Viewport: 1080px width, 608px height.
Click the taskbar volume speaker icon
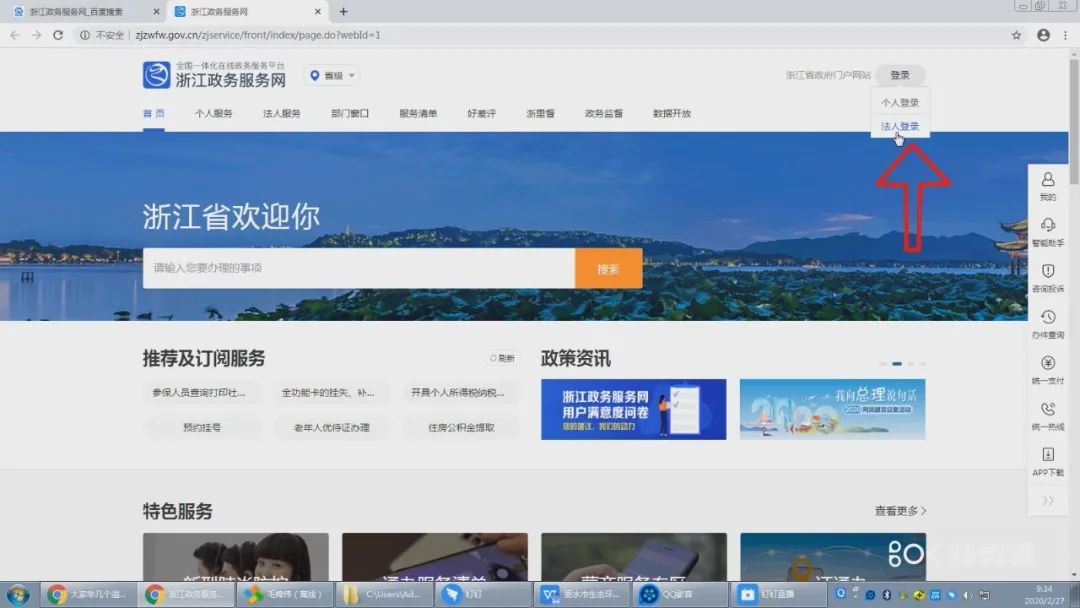point(968,595)
